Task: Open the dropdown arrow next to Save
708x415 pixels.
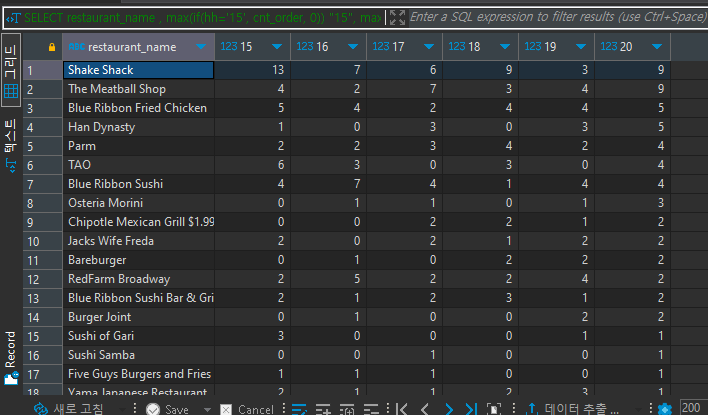Action: point(207,410)
